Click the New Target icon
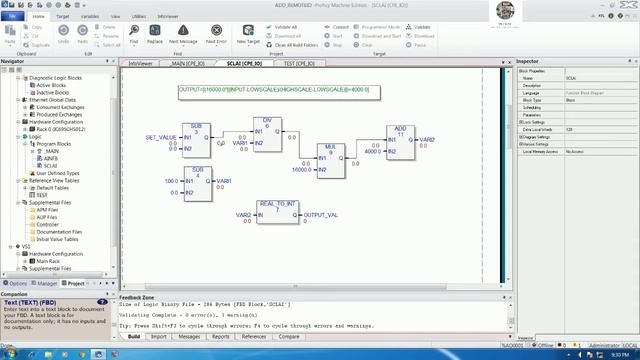 tap(248, 30)
